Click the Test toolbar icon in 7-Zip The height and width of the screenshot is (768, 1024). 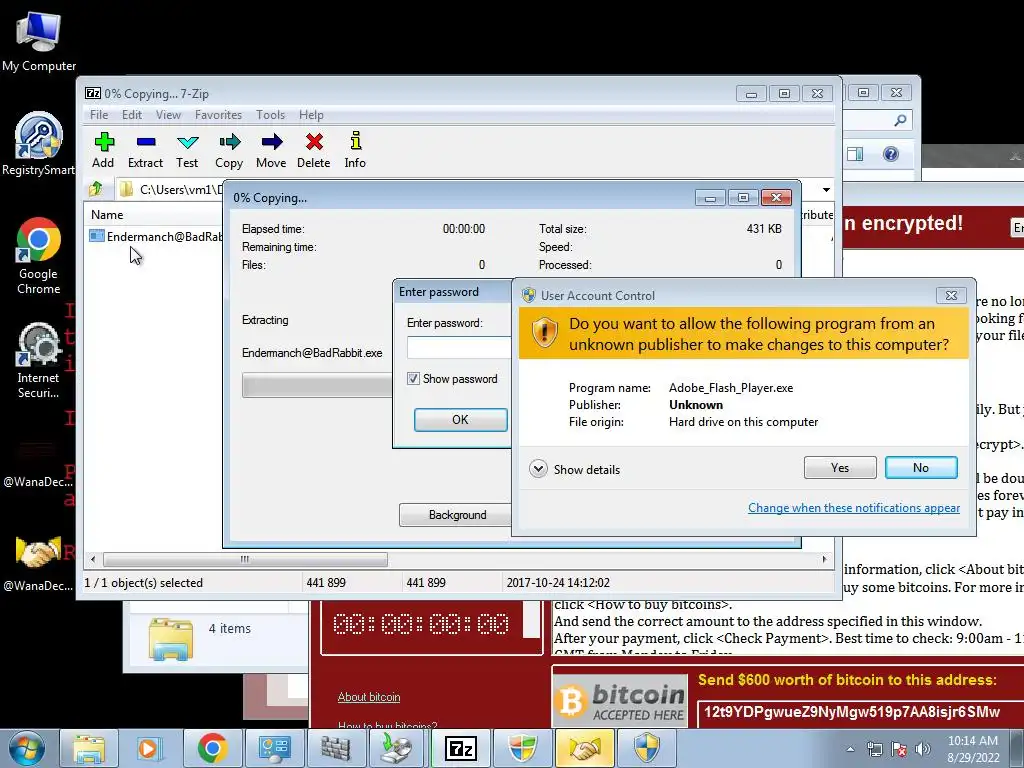(x=187, y=150)
